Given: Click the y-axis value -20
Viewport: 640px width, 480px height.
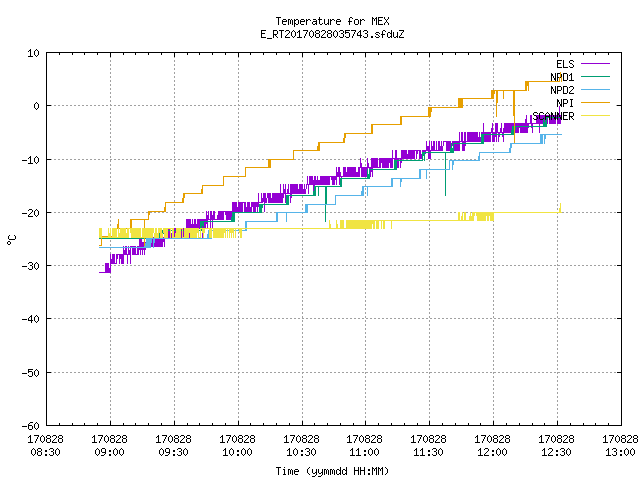Looking at the screenshot, I should pyautogui.click(x=31, y=213).
